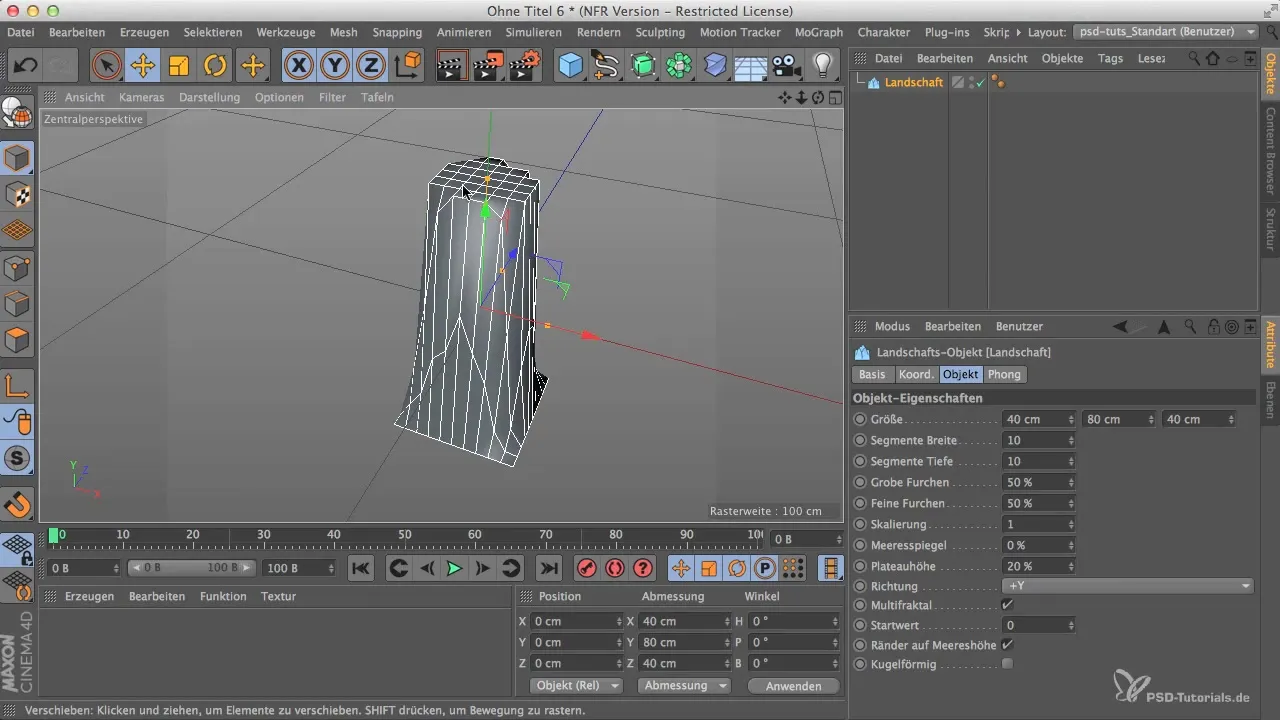Screen dimensions: 1280x720
Task: Toggle Landschaft object visibility dots
Action: tap(970, 83)
